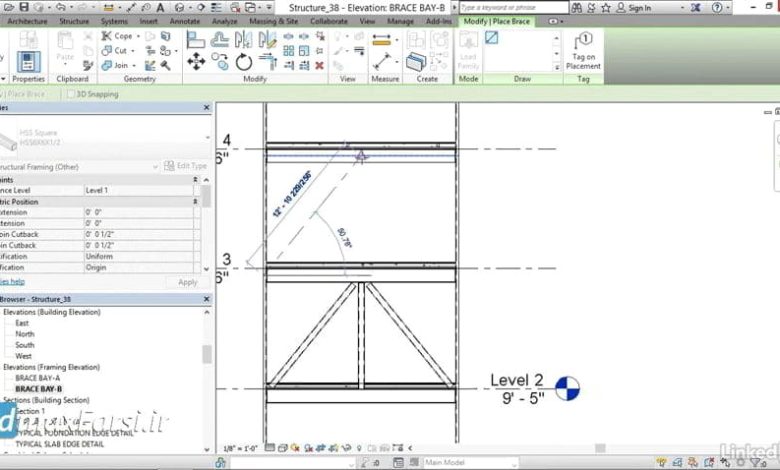Switch to the Modify | Place Brace tab
Image resolution: width=780 pixels, height=470 pixels.
tap(496, 21)
